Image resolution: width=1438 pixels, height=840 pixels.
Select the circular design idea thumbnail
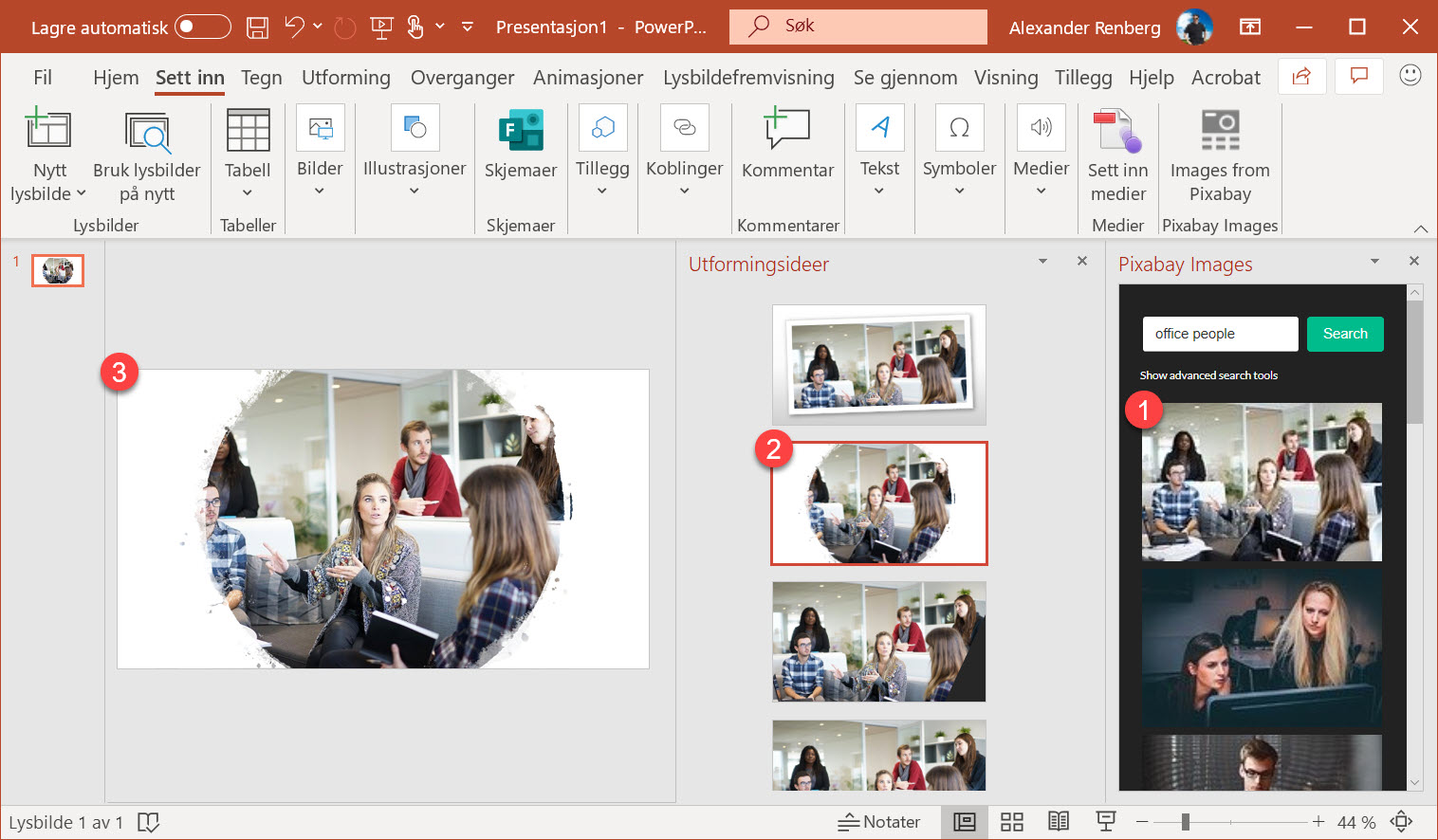878,503
